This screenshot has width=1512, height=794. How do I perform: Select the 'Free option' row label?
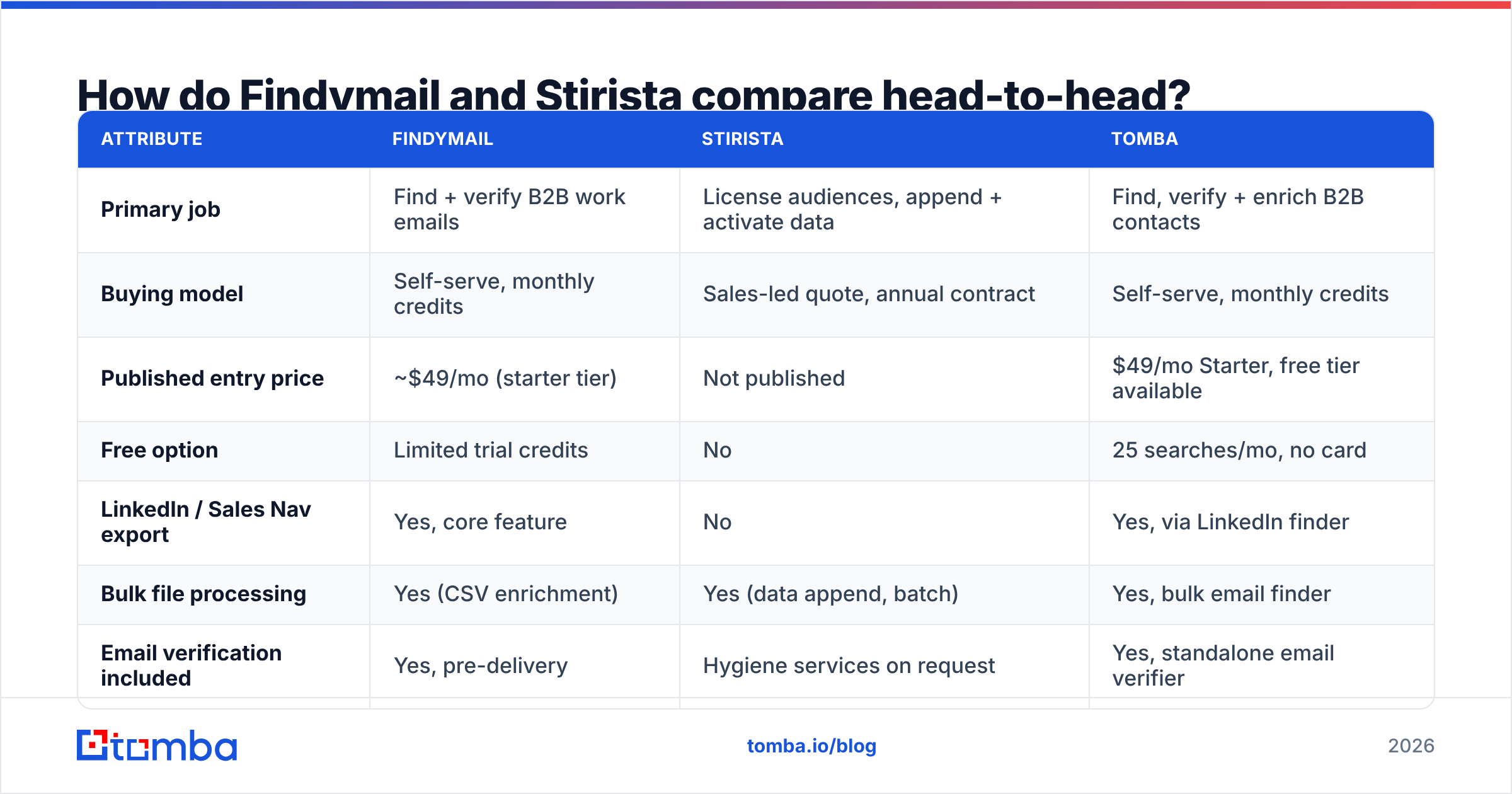[159, 451]
